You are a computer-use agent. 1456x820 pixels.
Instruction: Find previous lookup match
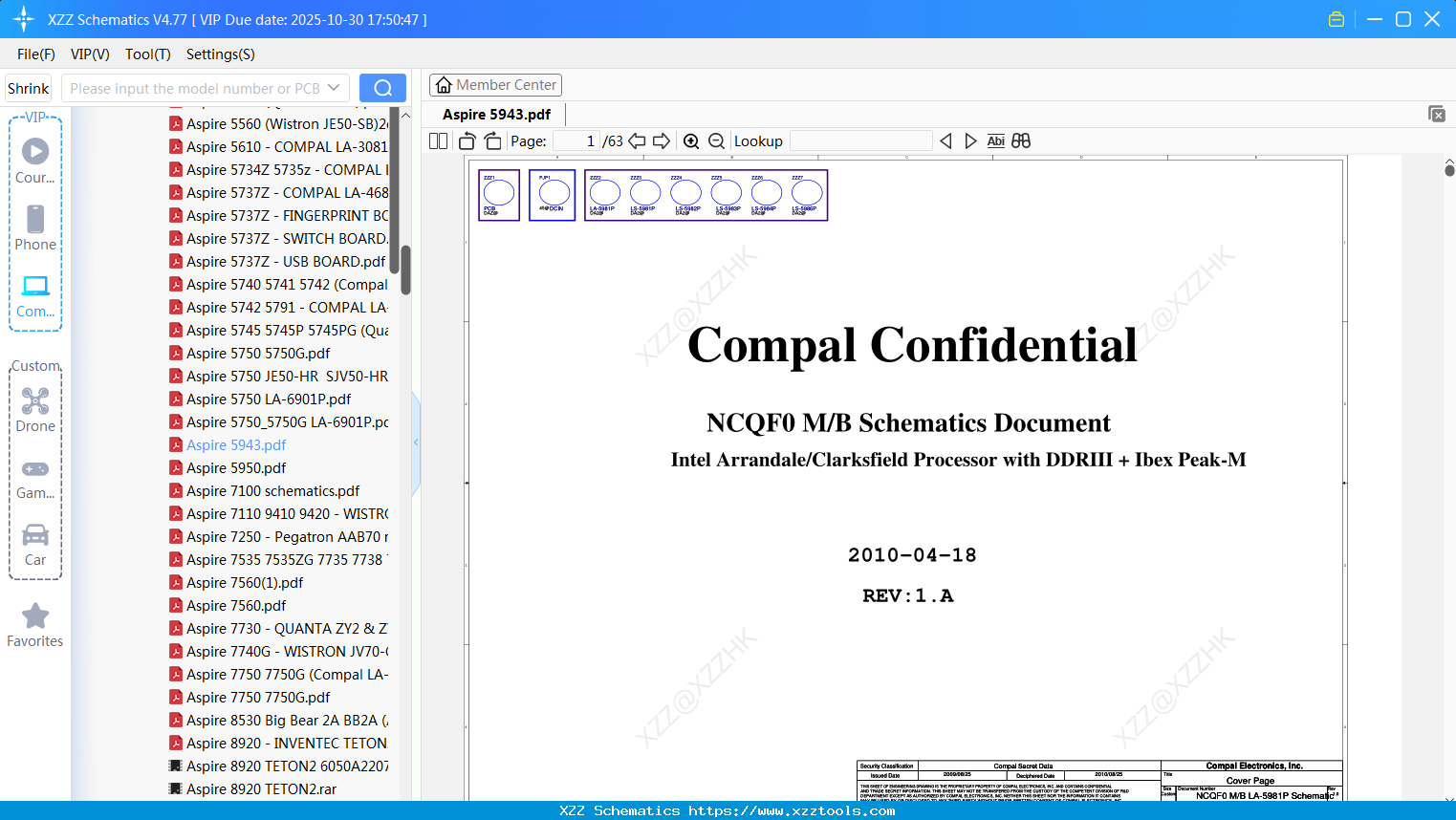pyautogui.click(x=945, y=141)
